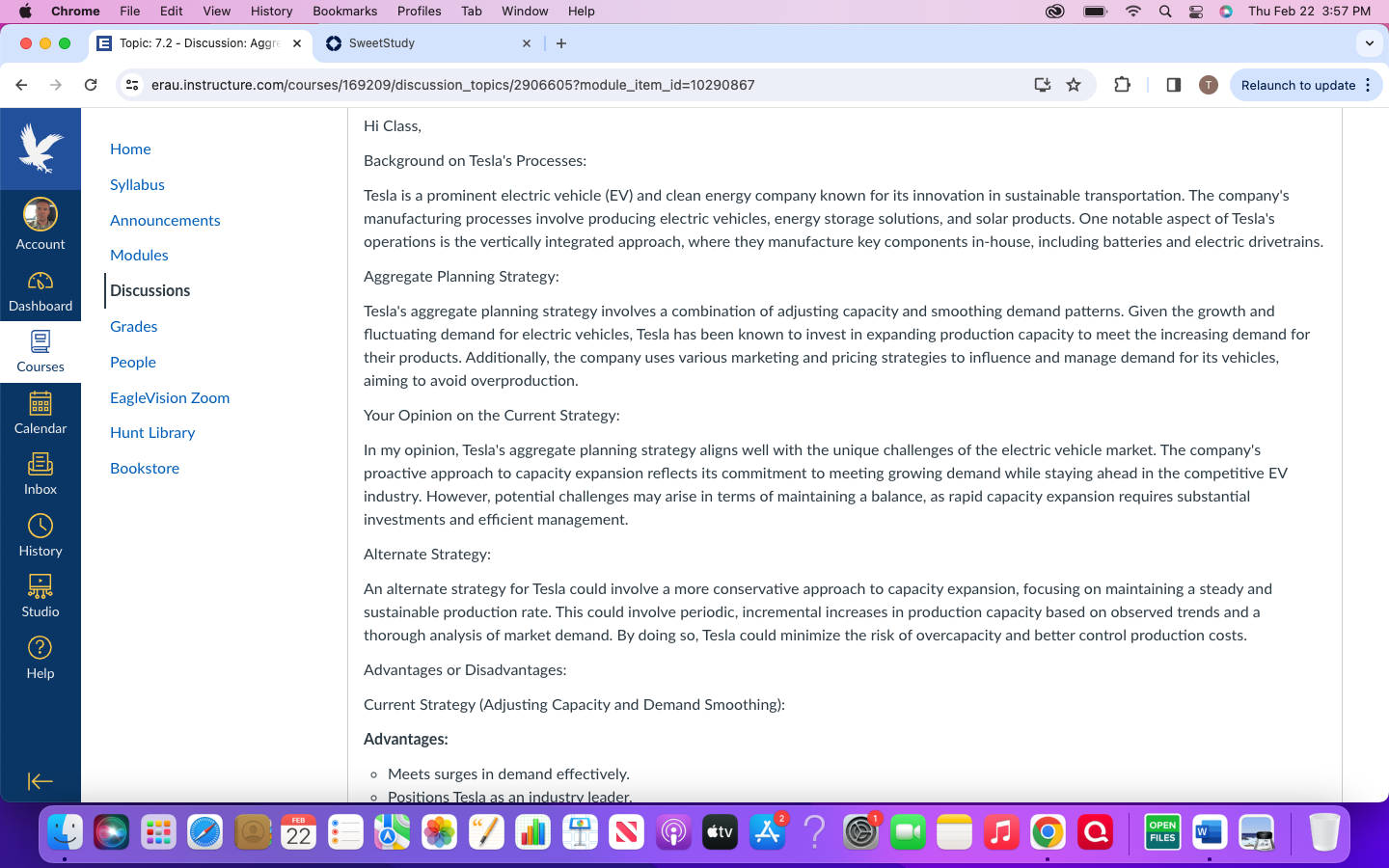Open macOS Control Center in menu bar
The width and height of the screenshot is (1389, 868).
(1196, 12)
